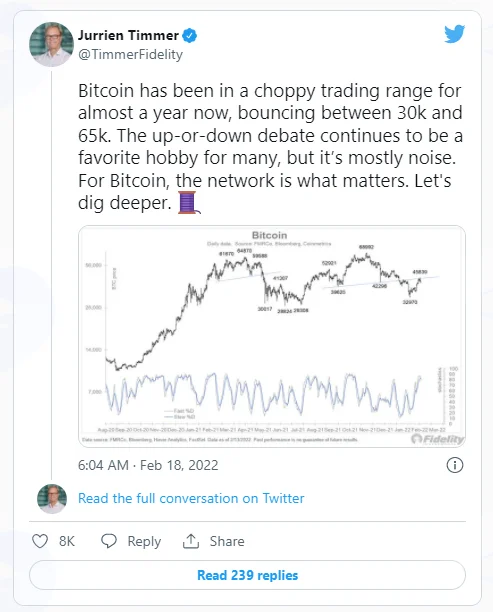The image size is (493, 612).
Task: Open the @TimmerFidelity handle link
Action: point(130,54)
